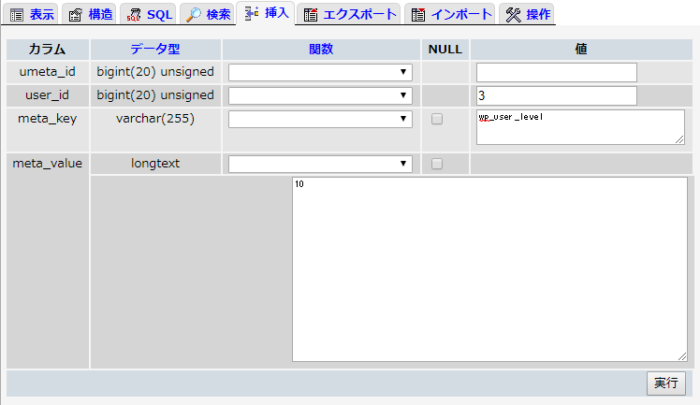Screen dimensions: 700x405
Task: Click the 表示 (Browse) table icon
Action: point(16,15)
